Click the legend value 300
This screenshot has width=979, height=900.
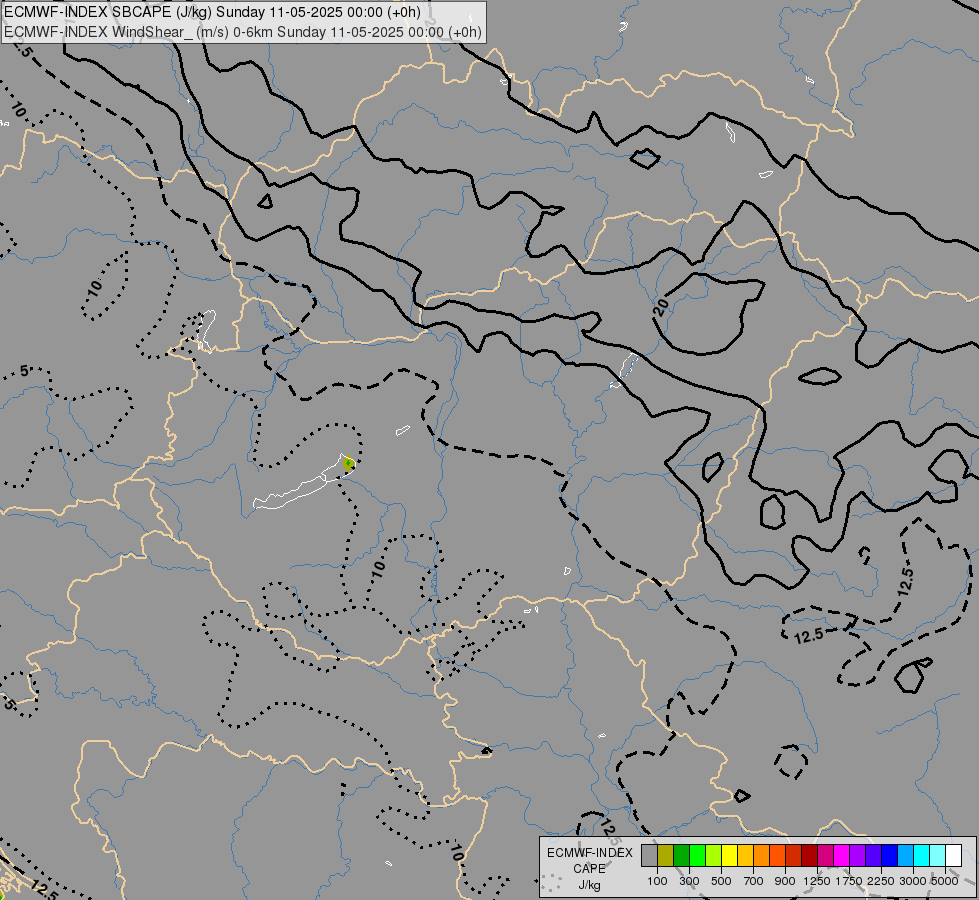point(689,881)
